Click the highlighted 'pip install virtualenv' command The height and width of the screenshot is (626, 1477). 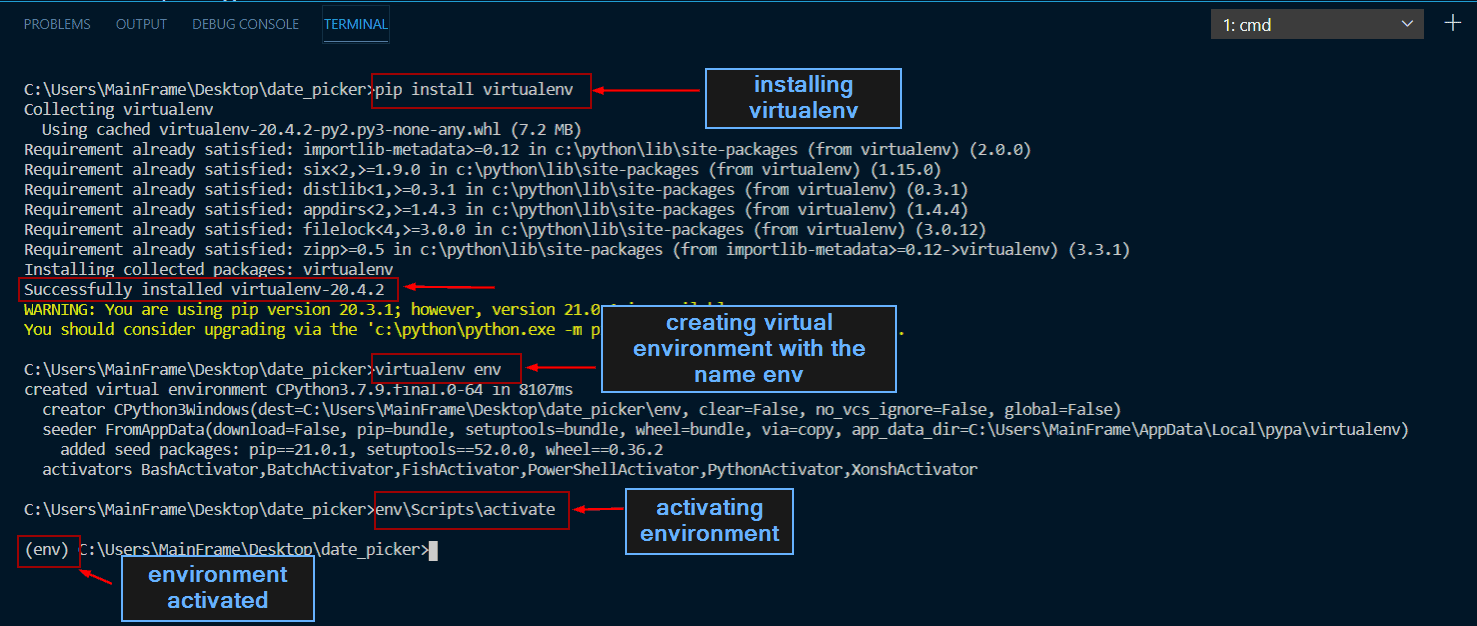coord(481,90)
